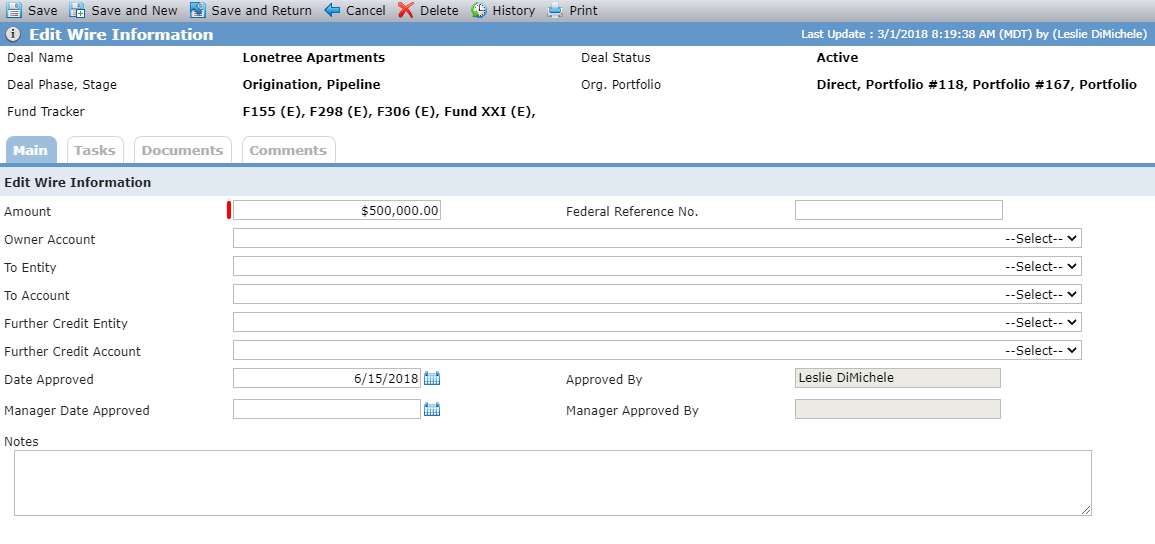Click the Active deal status value
1155x544 pixels.
[x=838, y=57]
